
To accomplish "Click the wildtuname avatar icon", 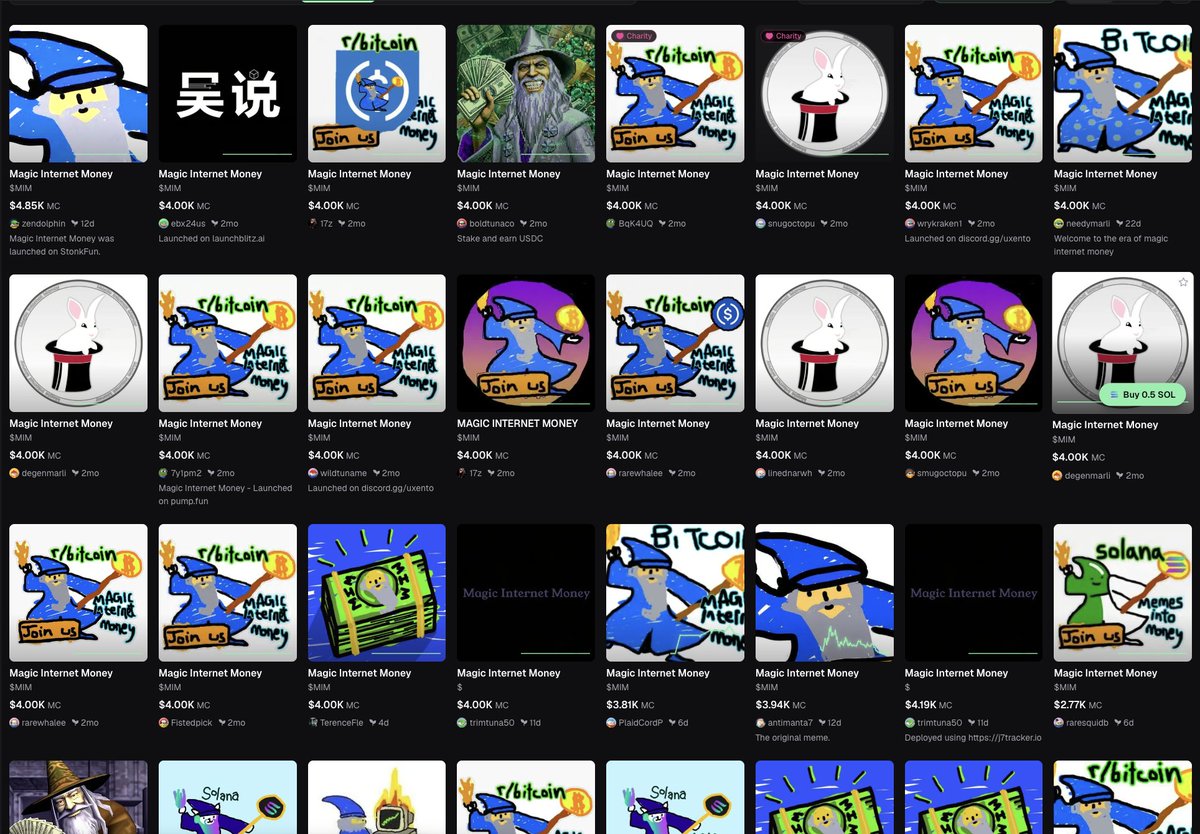I will pos(313,473).
